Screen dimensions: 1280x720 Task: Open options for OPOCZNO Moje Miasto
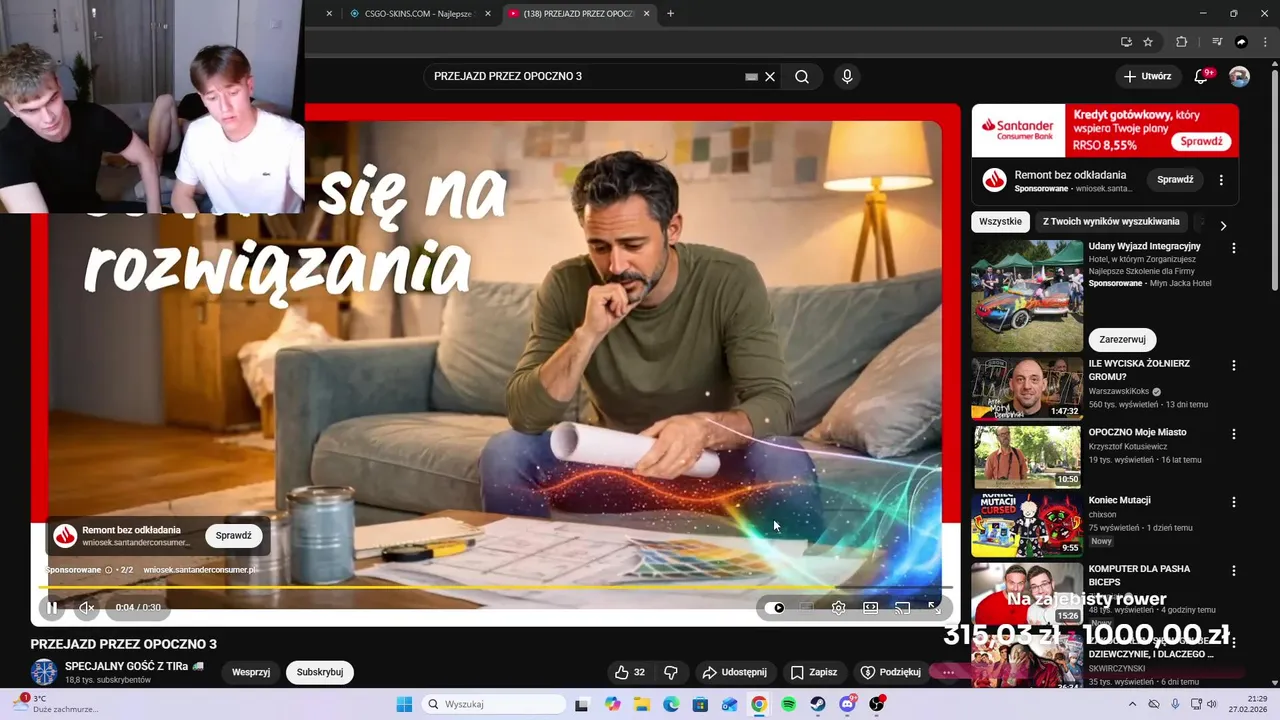(x=1233, y=434)
